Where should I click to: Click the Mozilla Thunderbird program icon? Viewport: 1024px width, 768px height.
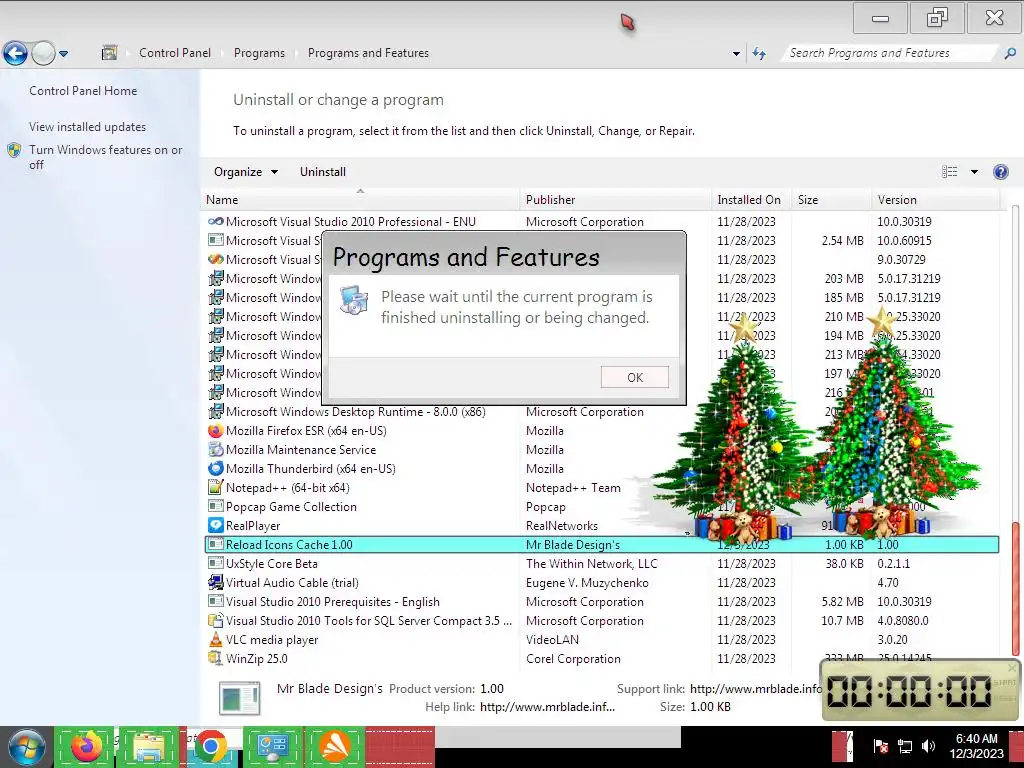(216, 469)
